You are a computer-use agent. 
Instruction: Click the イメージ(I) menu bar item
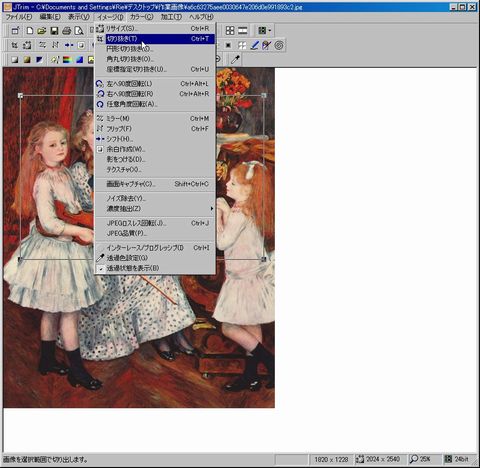(x=110, y=17)
